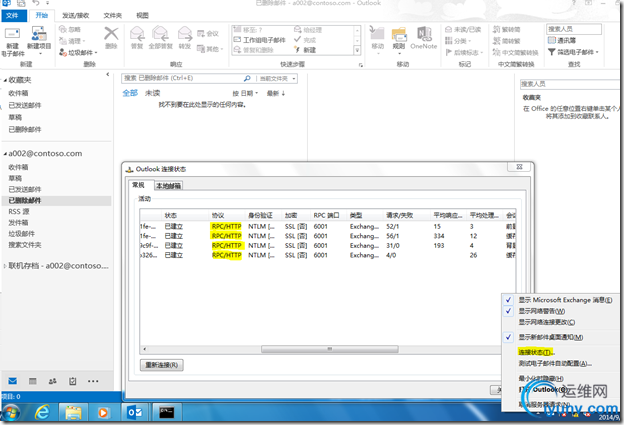Switch to Calendar view icon in navigation bar
Viewport: 624px width, 425px height.
point(33,381)
